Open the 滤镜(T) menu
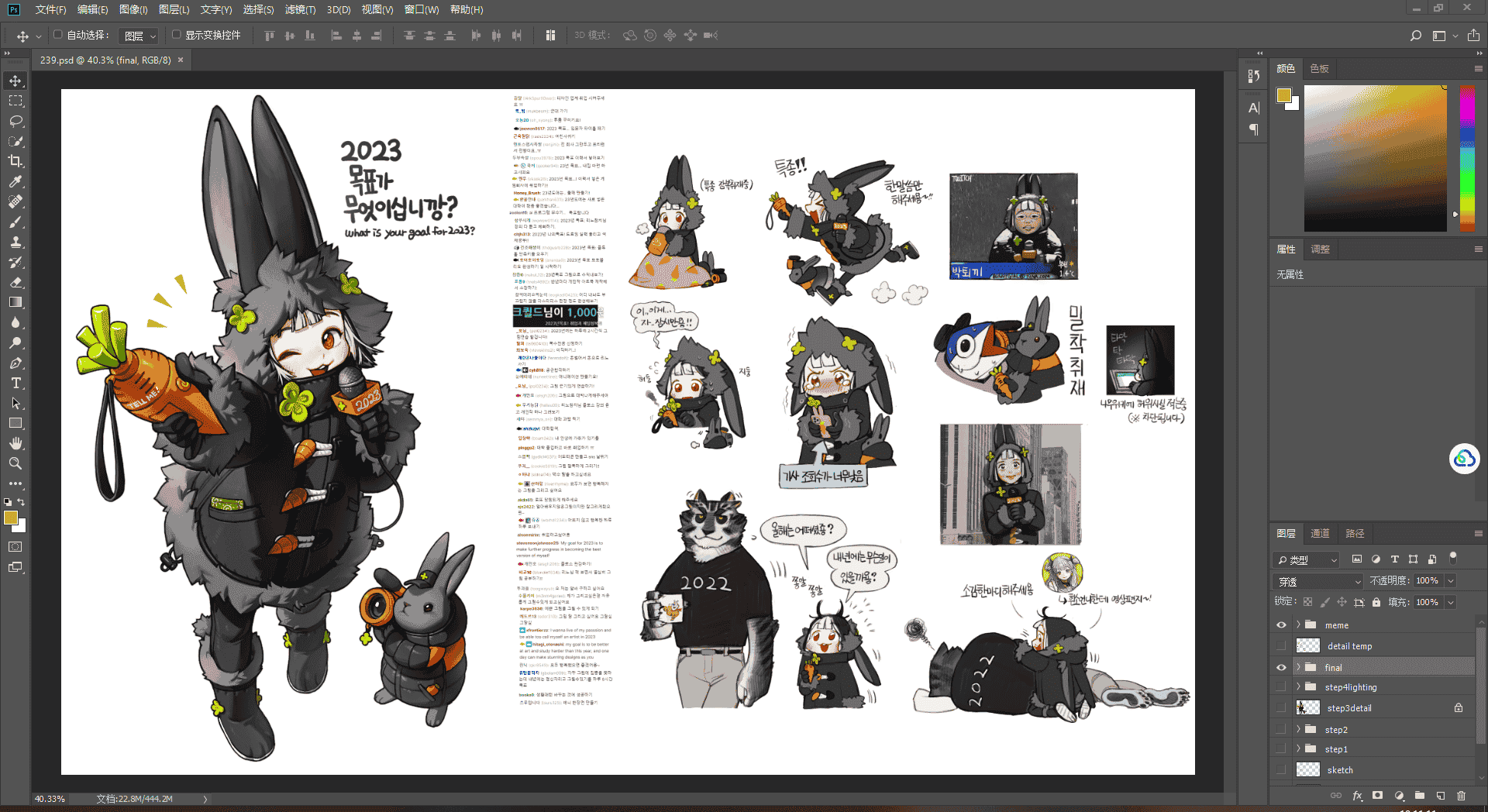Viewport: 1488px width, 812px height. [300, 9]
